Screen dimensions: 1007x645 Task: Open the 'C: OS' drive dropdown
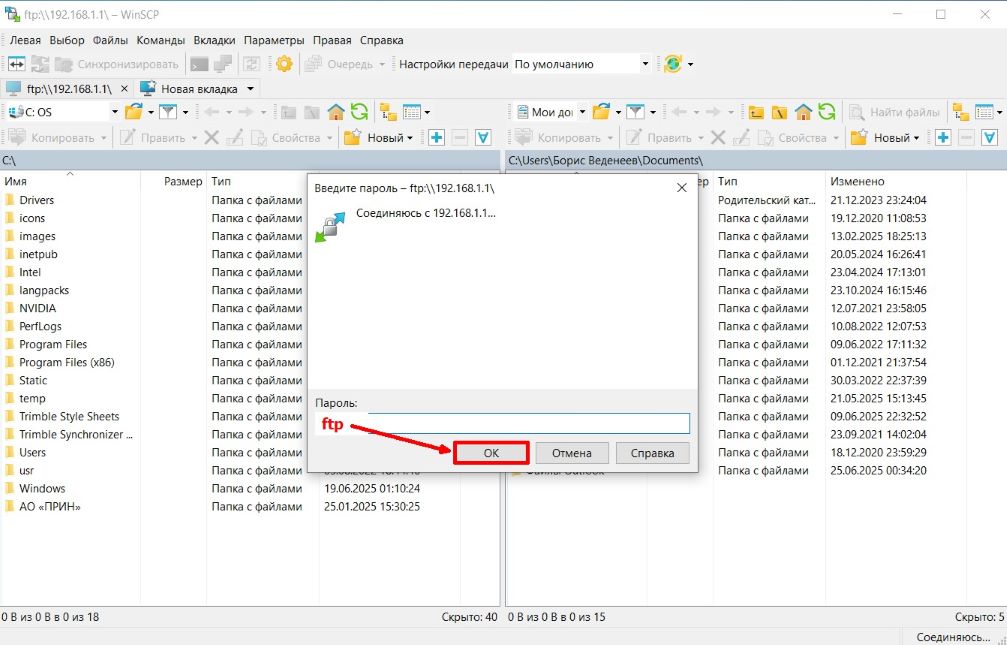click(115, 112)
